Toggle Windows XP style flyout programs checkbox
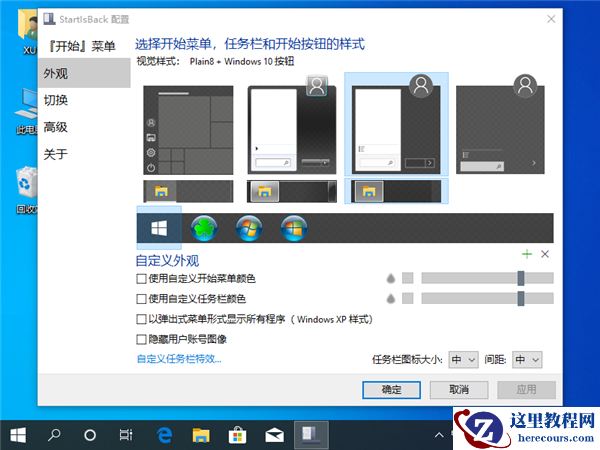The width and height of the screenshot is (600, 450). pyautogui.click(x=141, y=319)
